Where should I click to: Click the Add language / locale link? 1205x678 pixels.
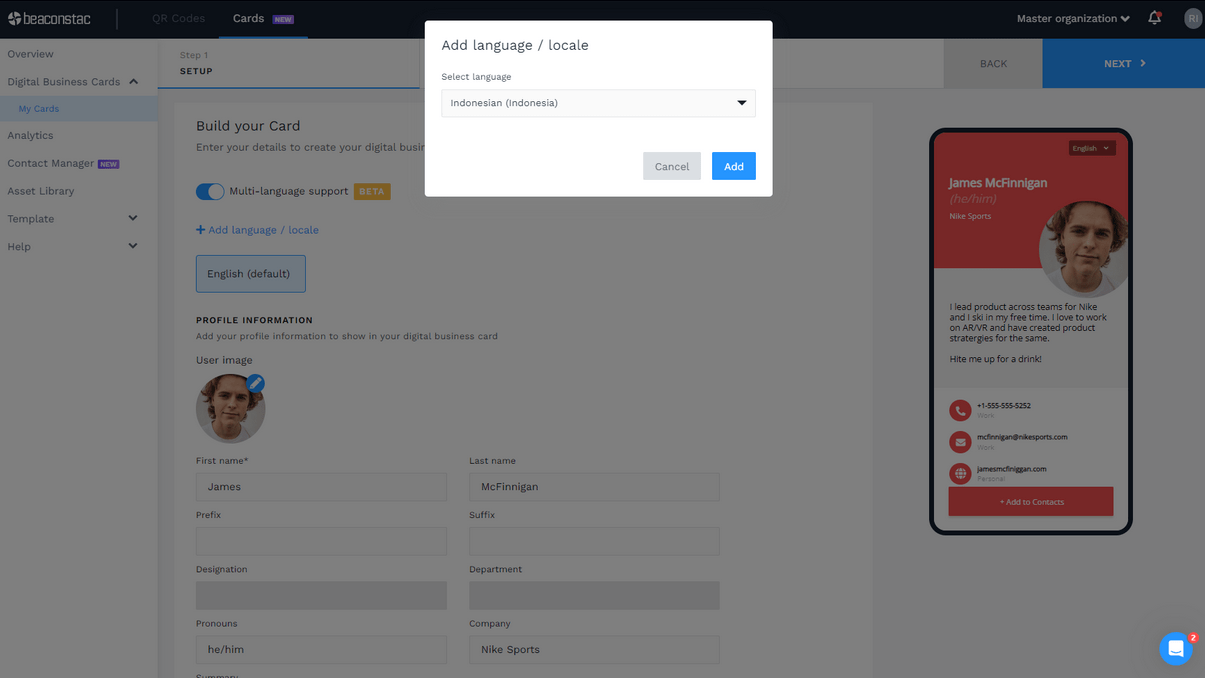257,230
